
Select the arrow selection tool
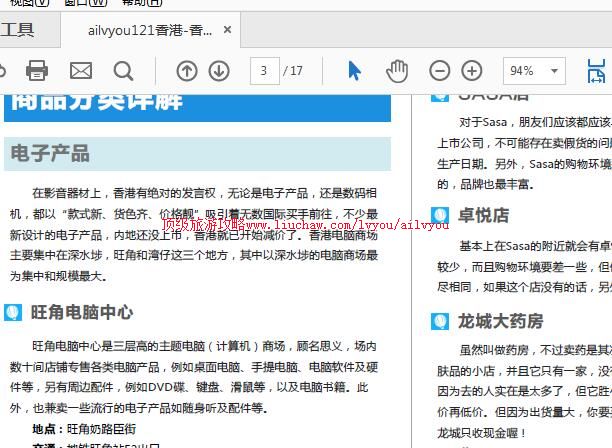(354, 70)
